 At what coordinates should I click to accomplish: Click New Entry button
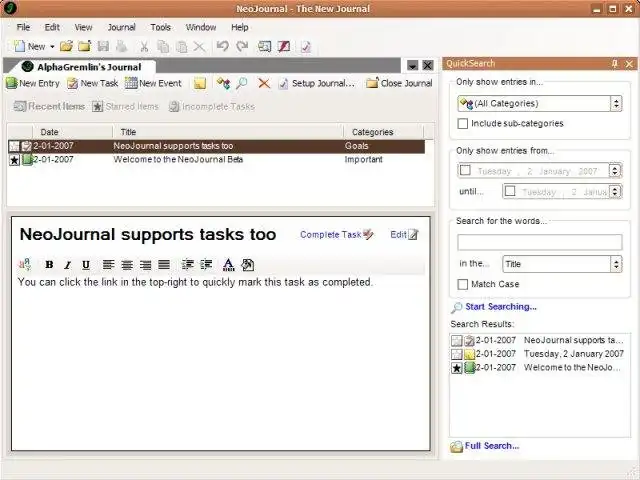pos(33,83)
